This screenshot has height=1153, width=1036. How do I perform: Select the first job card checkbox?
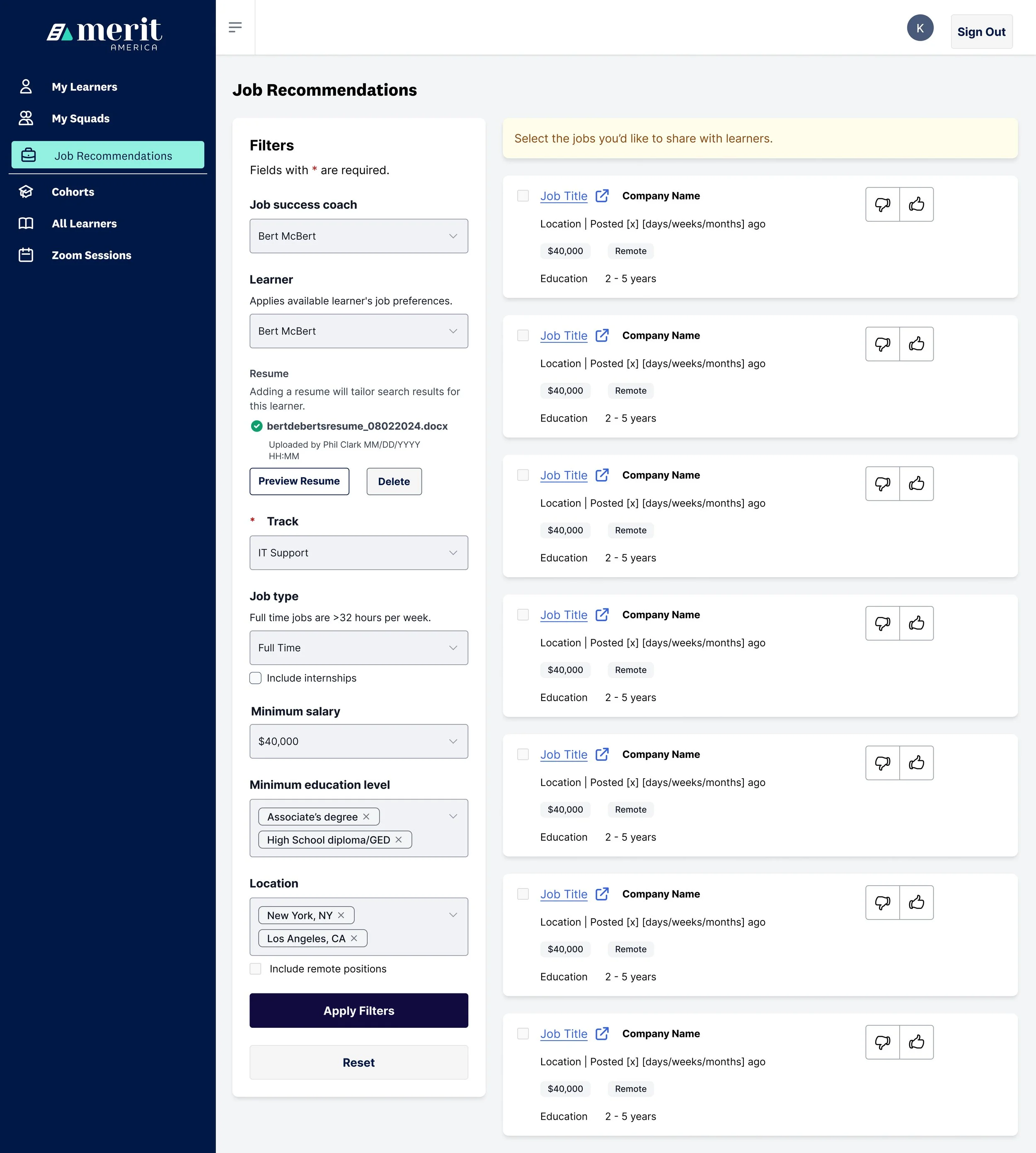pos(523,196)
